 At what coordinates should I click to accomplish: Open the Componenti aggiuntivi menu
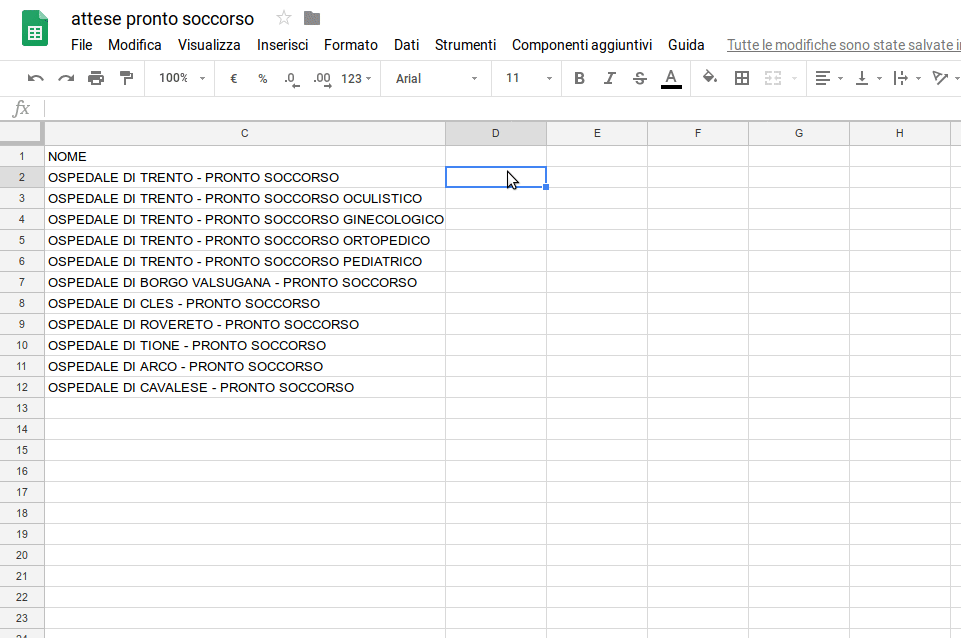coord(582,45)
